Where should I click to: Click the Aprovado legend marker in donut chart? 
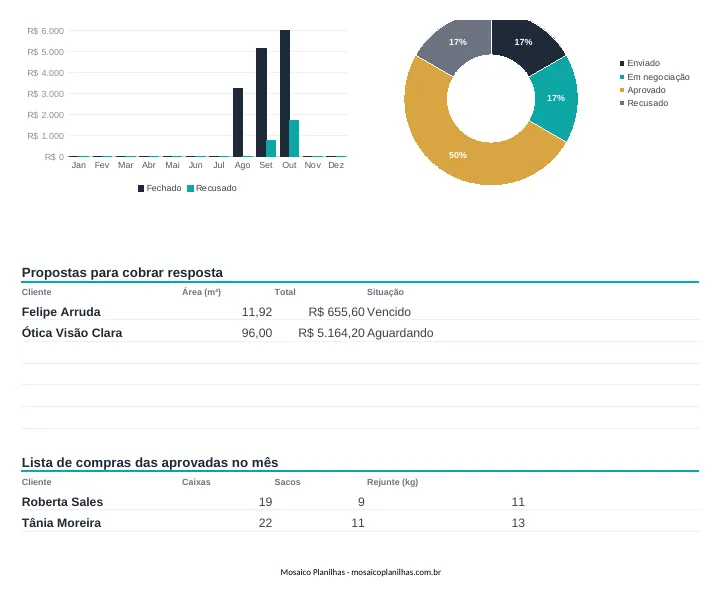click(x=622, y=90)
